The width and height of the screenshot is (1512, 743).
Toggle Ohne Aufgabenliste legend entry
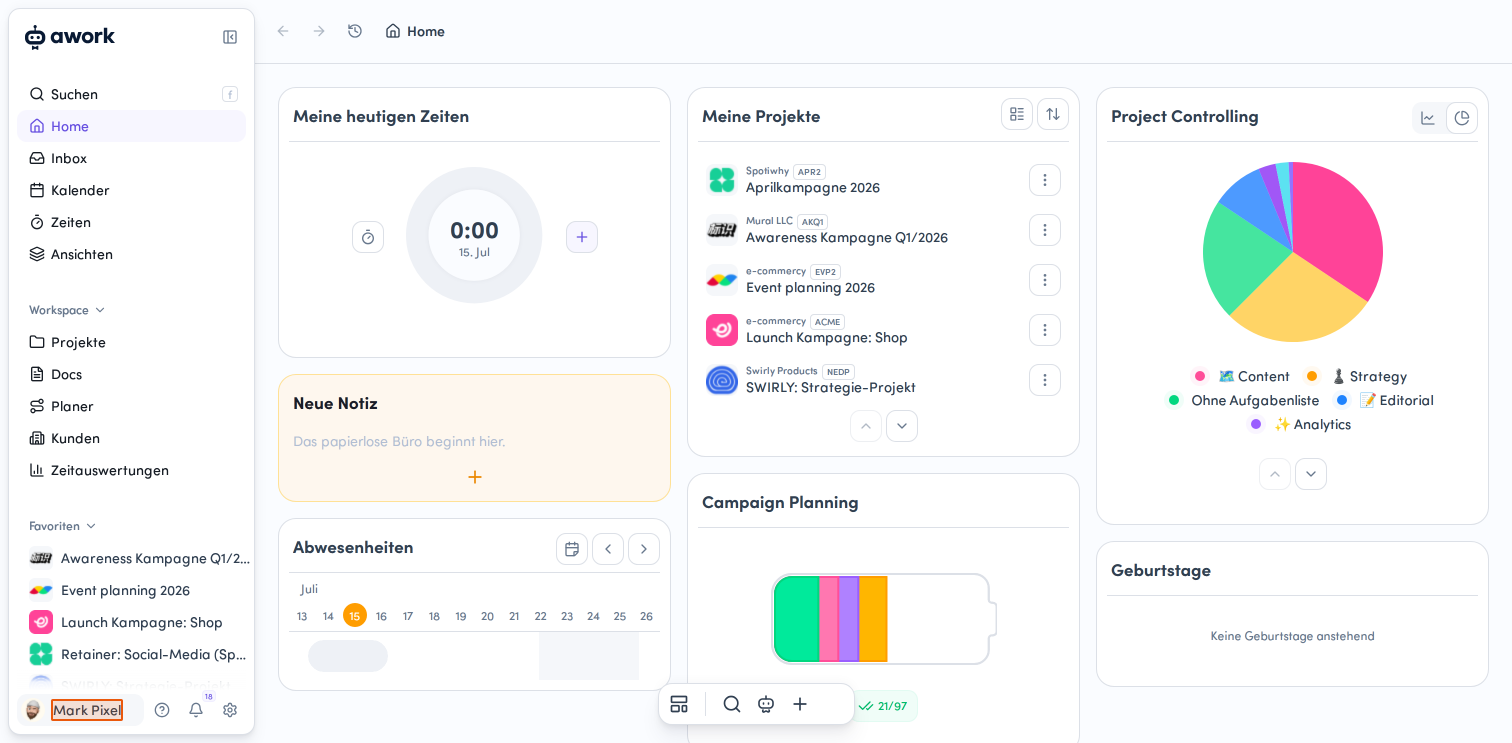tap(1244, 400)
